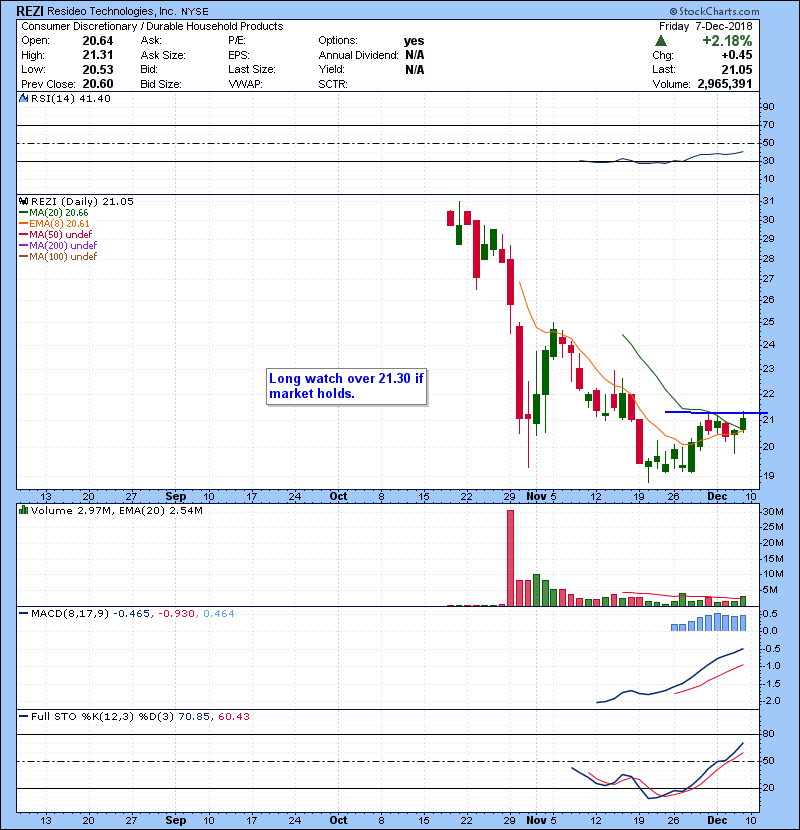Click the Prev Close value 20.60
The height and width of the screenshot is (830, 800).
[97, 84]
